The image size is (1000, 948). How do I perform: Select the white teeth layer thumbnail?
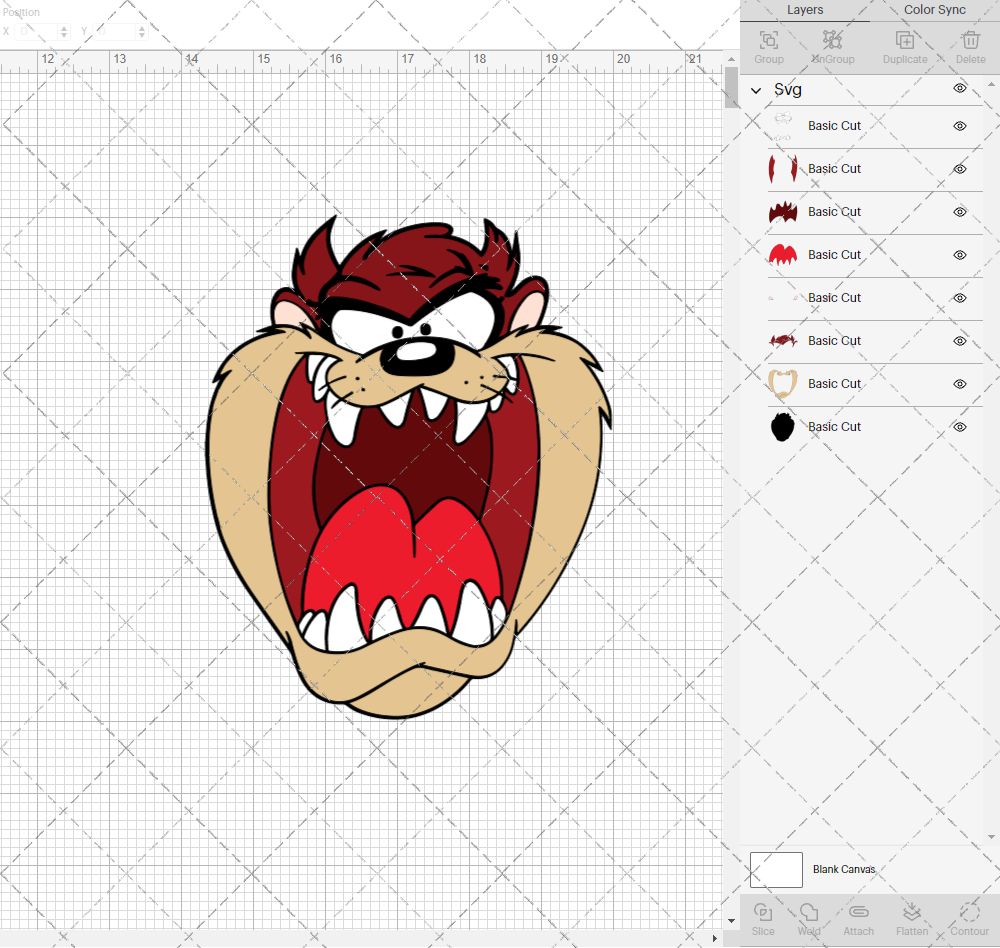783,126
